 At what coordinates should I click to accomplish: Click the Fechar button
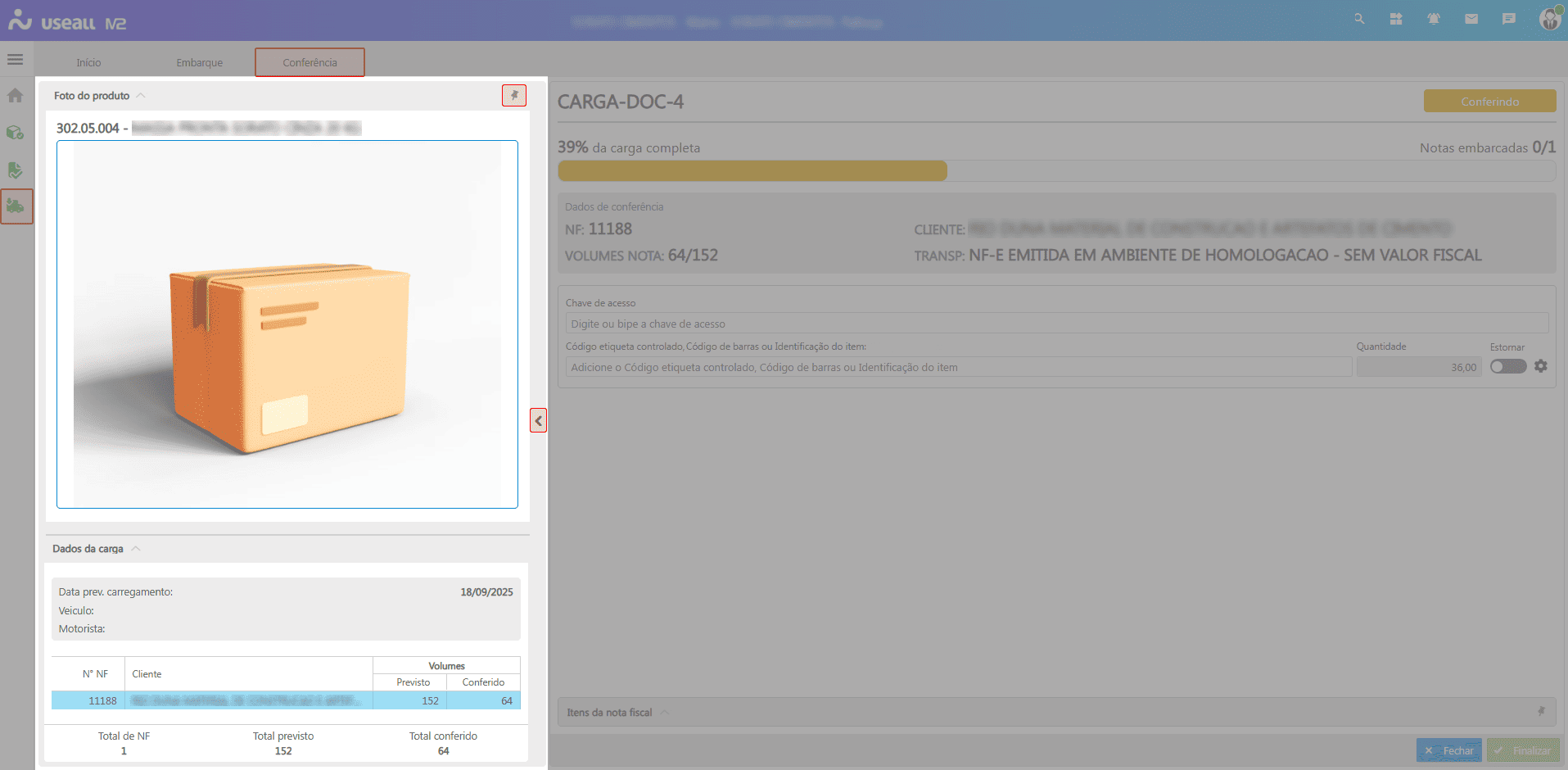click(x=1448, y=750)
